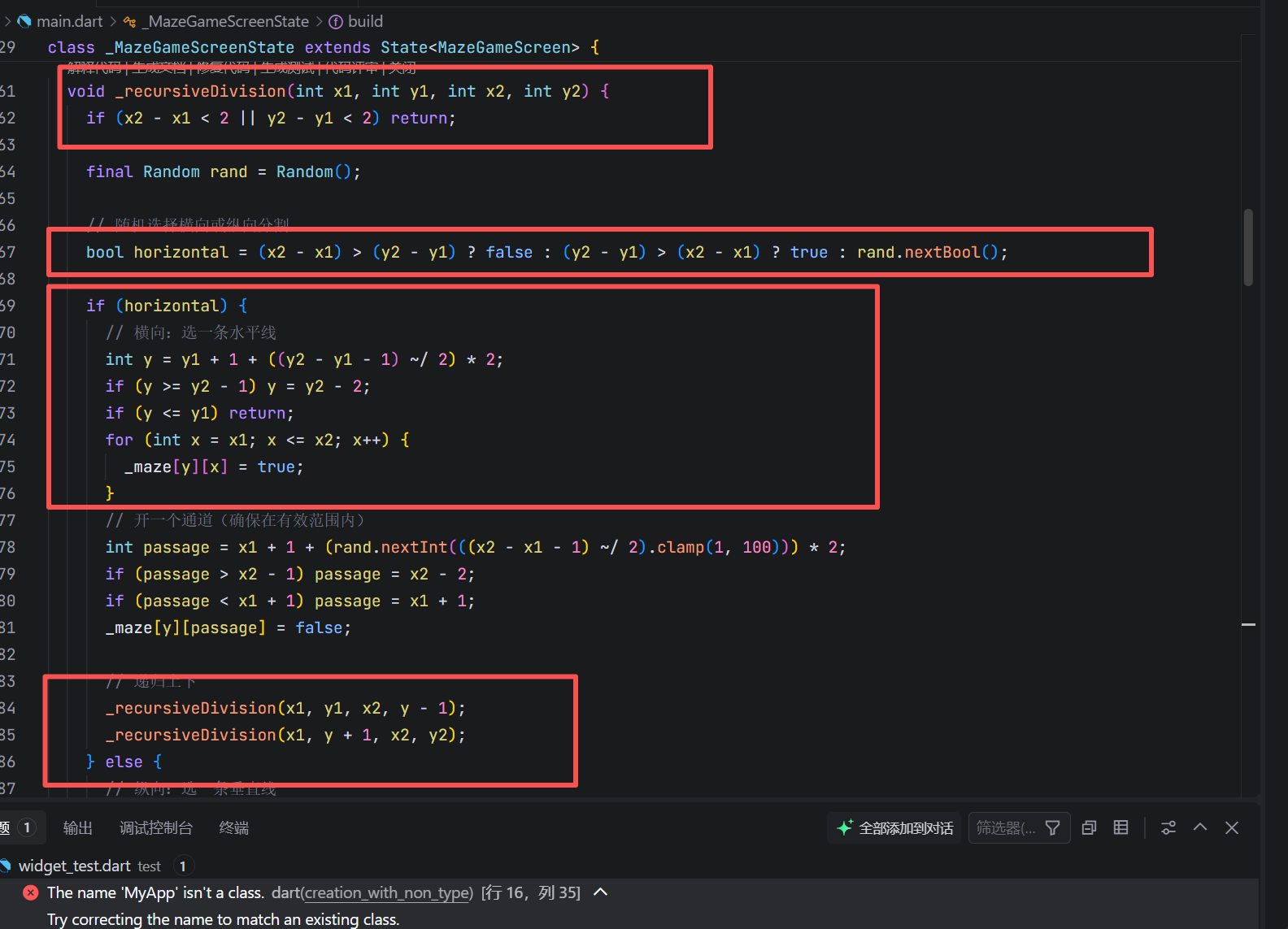Screen dimensions: 1288x929
Task: Close the bottom panel with the X
Action: click(1232, 827)
